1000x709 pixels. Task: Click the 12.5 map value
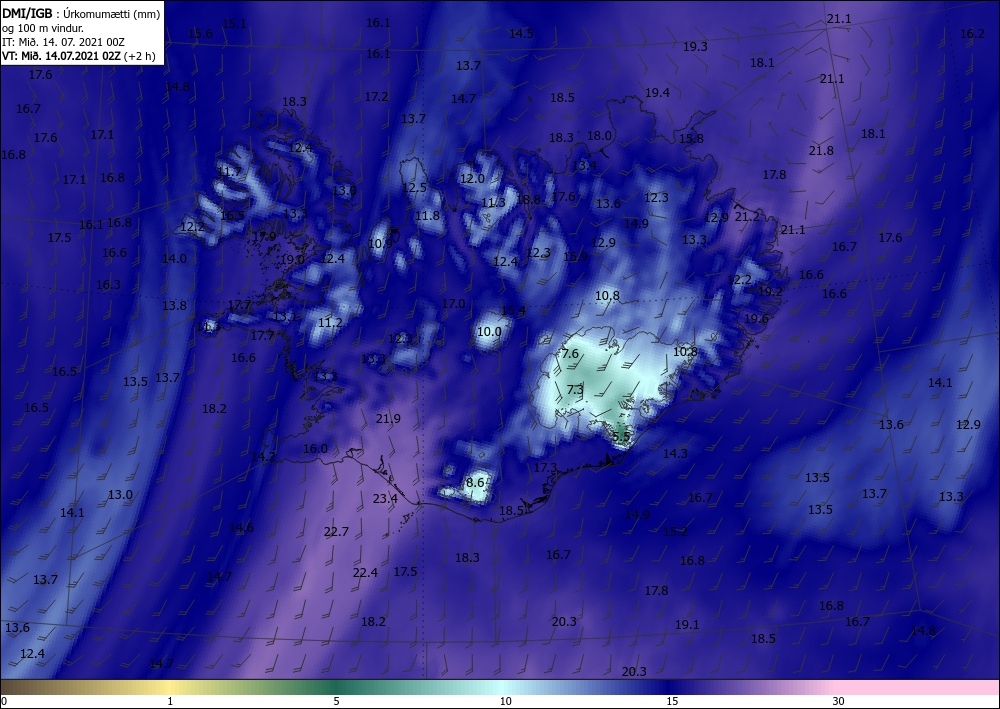pyautogui.click(x=415, y=187)
